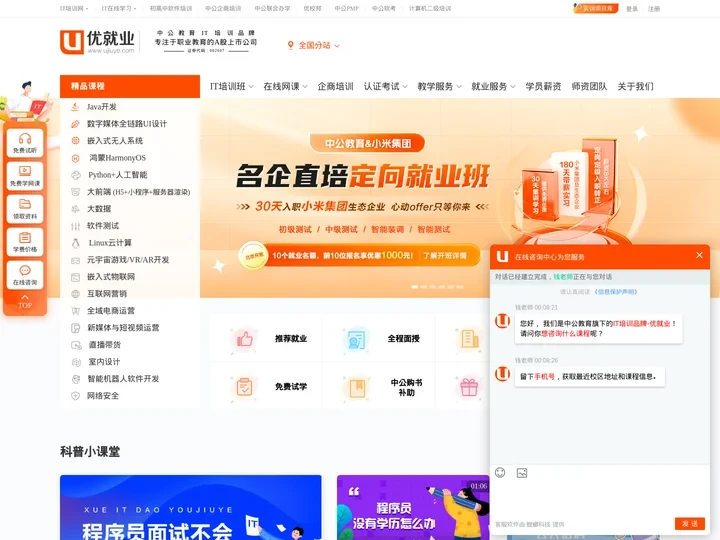The height and width of the screenshot is (540, 720).
Task: Open the 关于我们 menu item
Action: click(x=635, y=86)
